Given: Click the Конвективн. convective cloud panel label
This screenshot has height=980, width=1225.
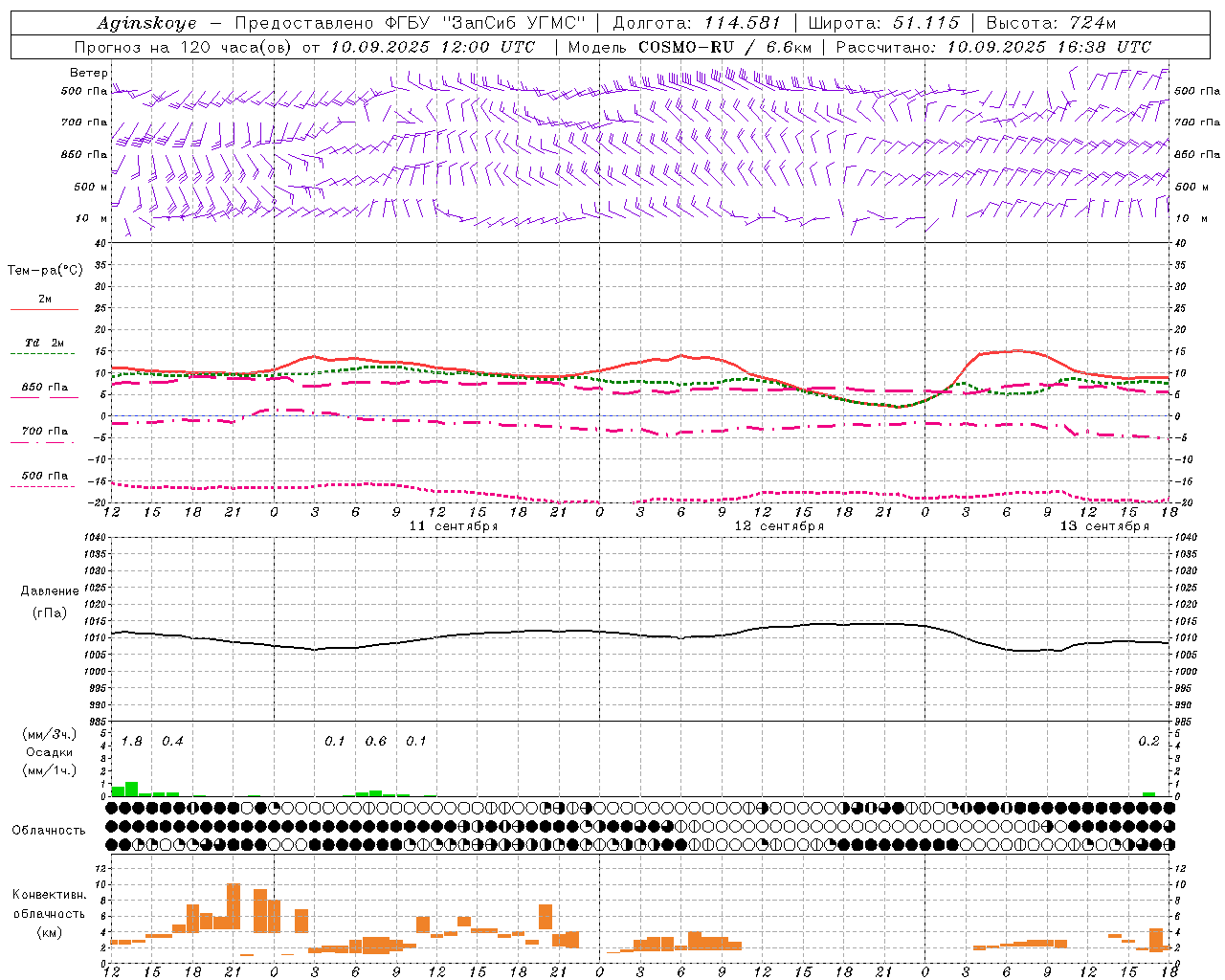Looking at the screenshot, I should tap(49, 895).
